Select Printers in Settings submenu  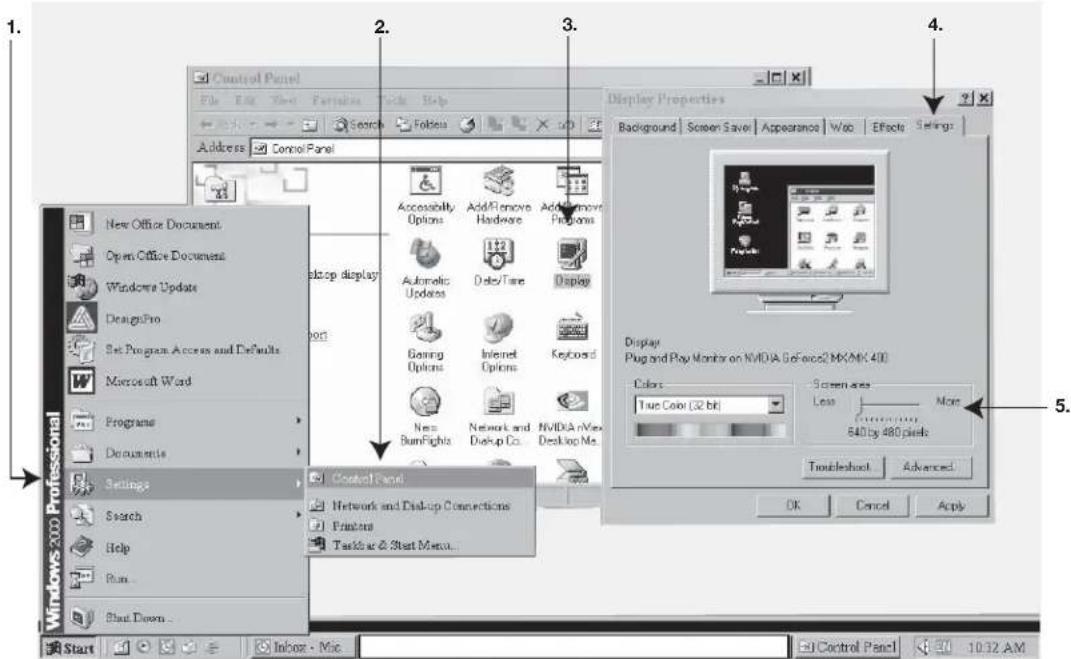(x=420, y=525)
